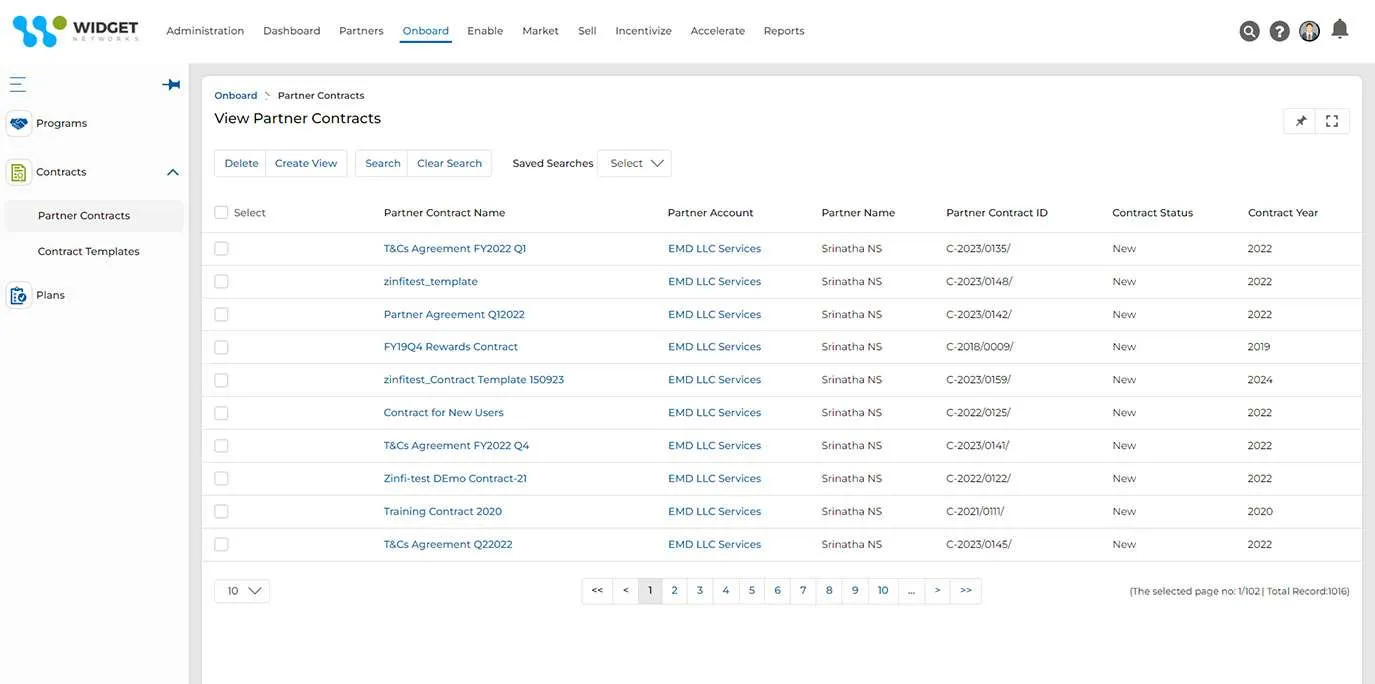1375x684 pixels.
Task: Open the Reports menu
Action: click(x=784, y=31)
